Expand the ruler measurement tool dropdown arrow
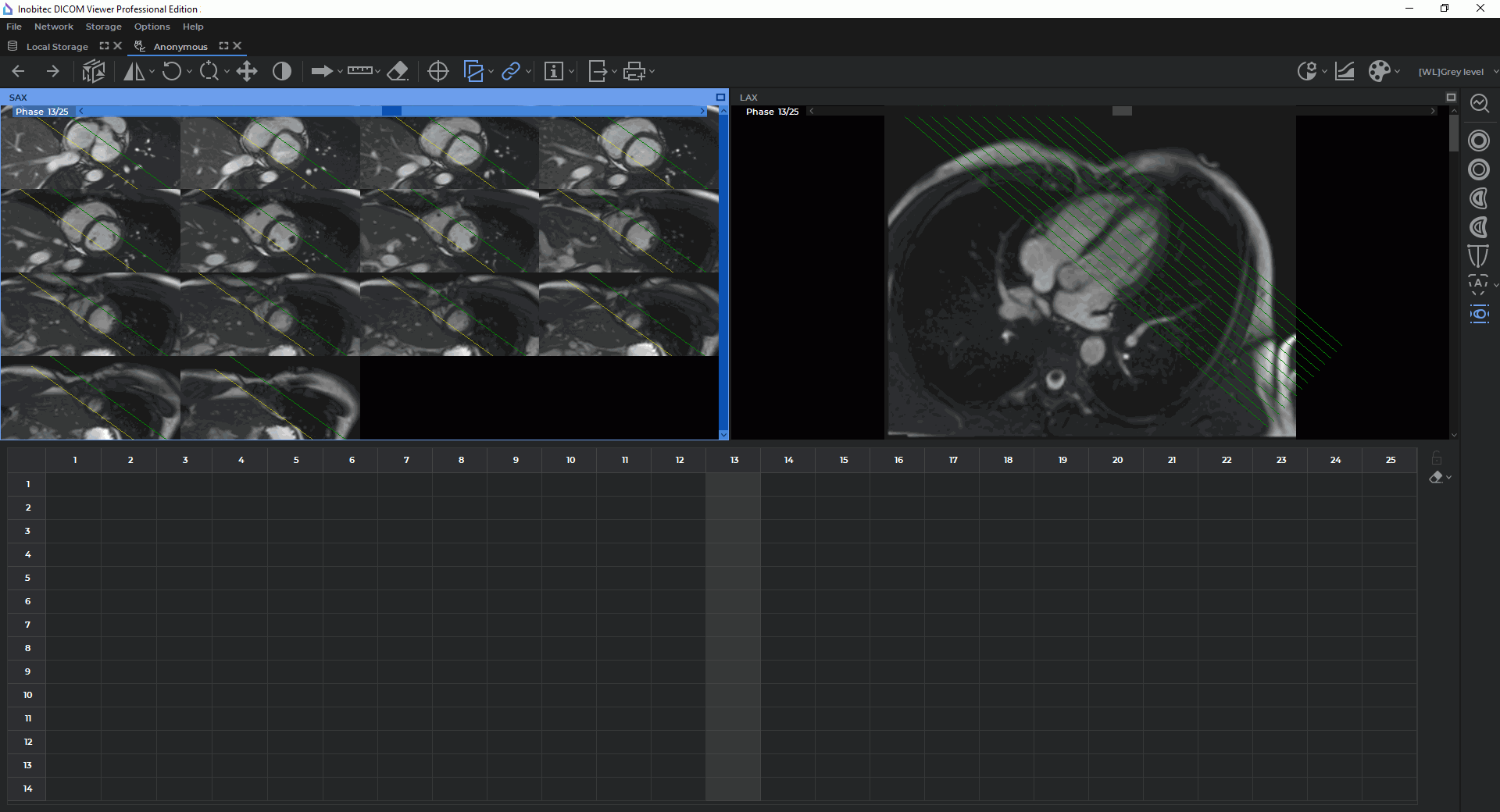This screenshot has width=1500, height=812. point(377,72)
